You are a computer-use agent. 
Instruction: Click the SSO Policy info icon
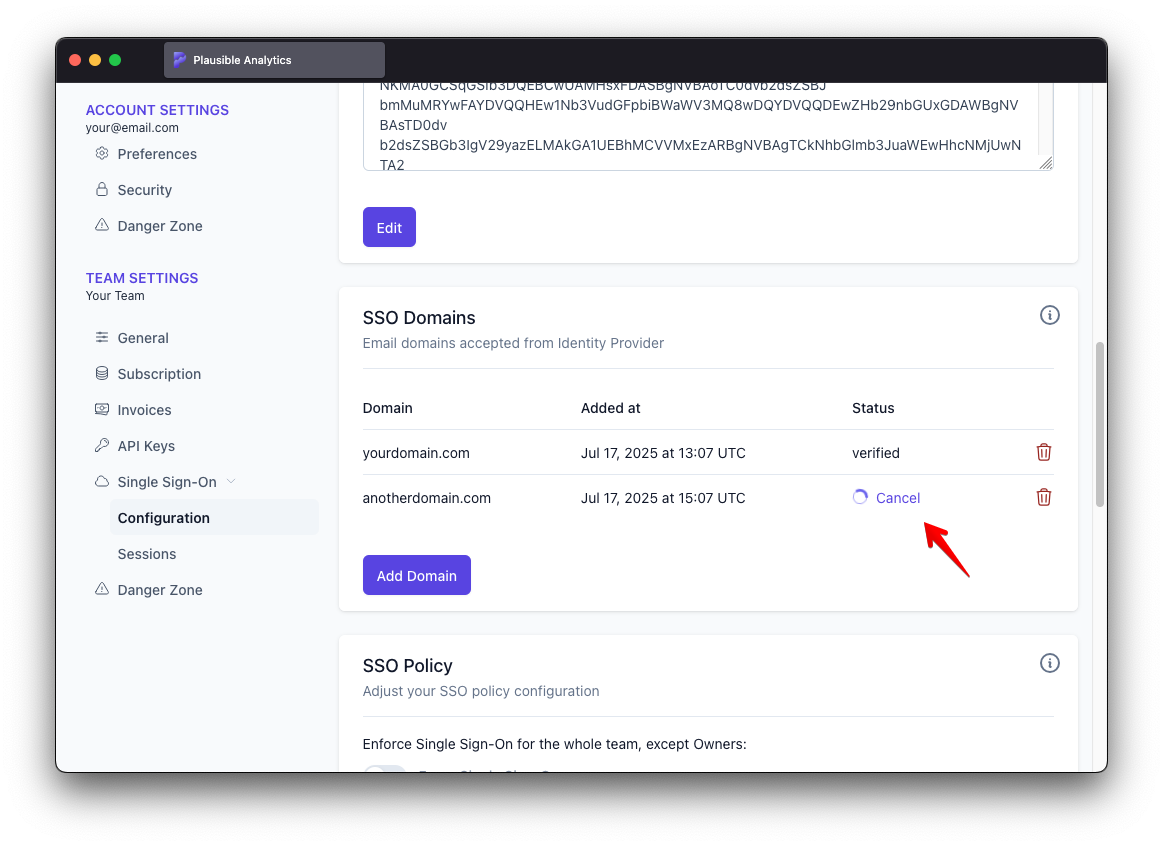coord(1049,663)
